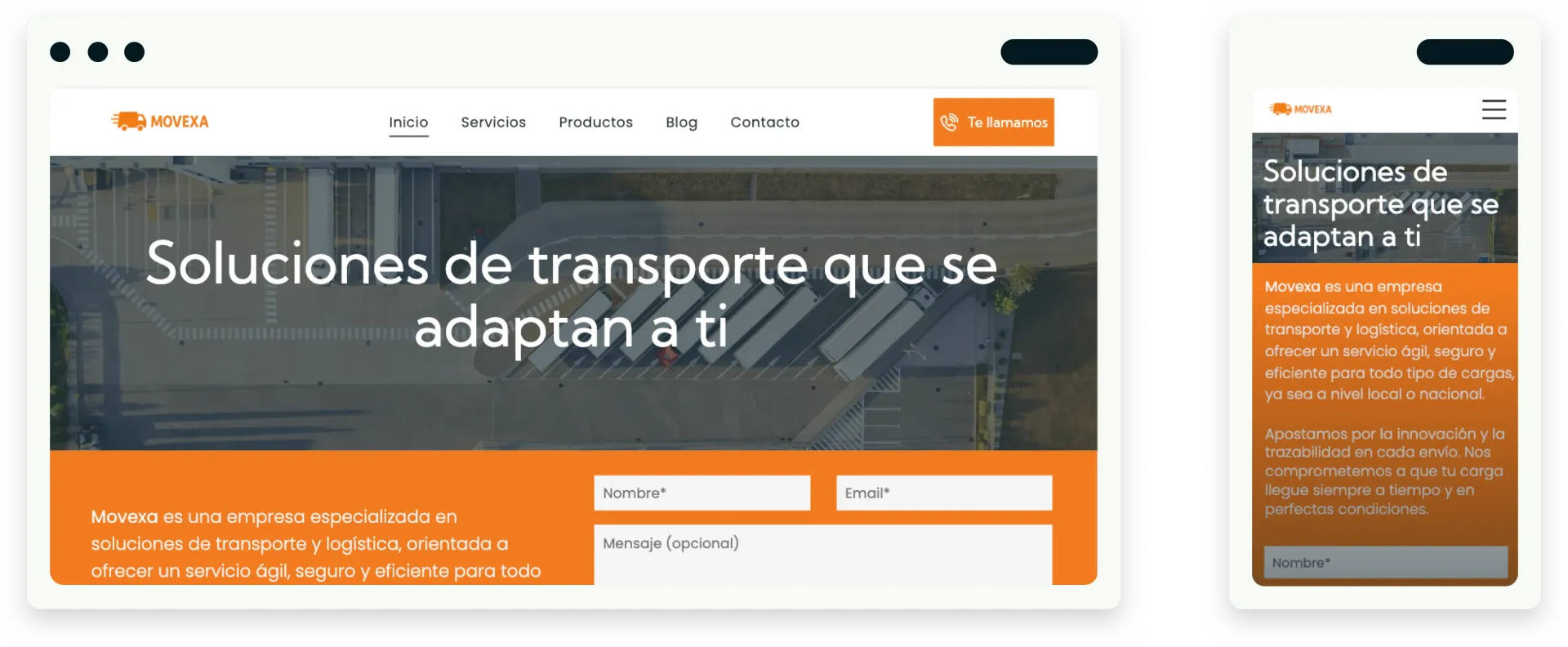Click mobile paragraph 'Apostamos por la innovación'
The height and width of the screenshot is (647, 1568).
(x=1385, y=471)
